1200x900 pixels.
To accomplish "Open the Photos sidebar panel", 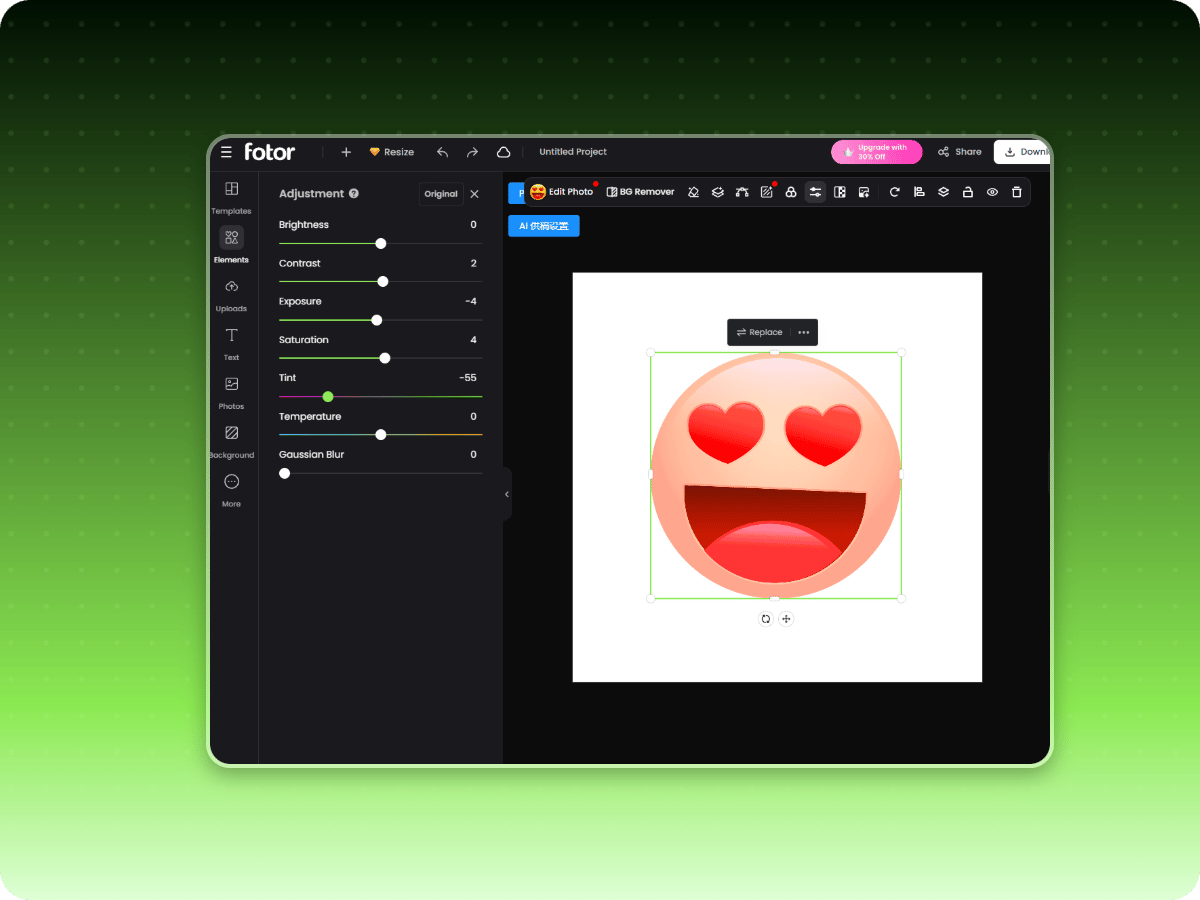I will (x=231, y=392).
